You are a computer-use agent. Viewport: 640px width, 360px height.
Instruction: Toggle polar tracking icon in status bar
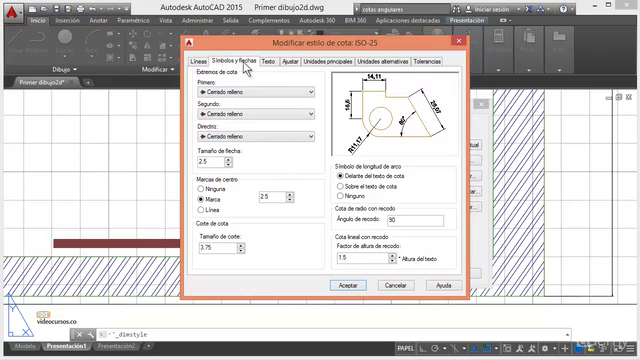[x=435, y=349]
